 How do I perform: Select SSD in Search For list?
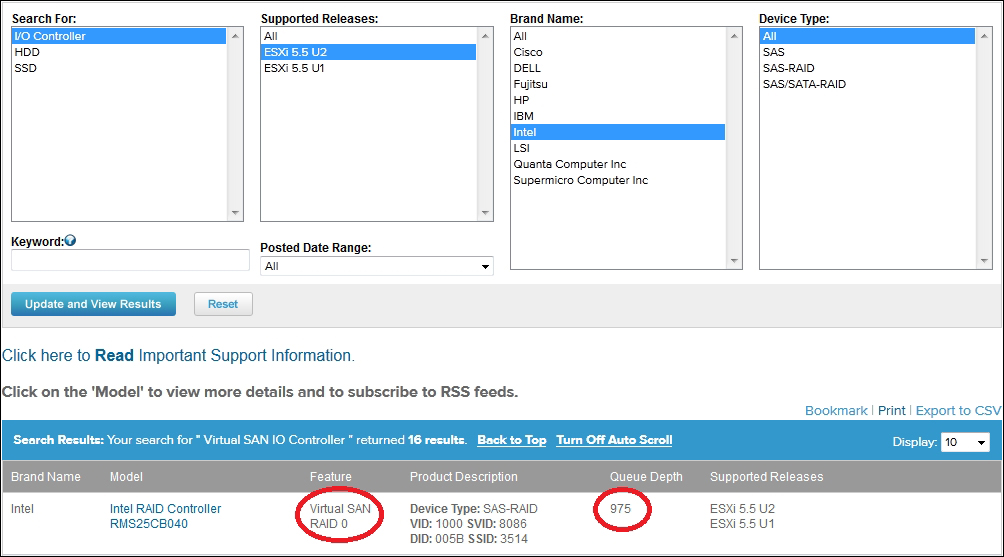point(119,68)
